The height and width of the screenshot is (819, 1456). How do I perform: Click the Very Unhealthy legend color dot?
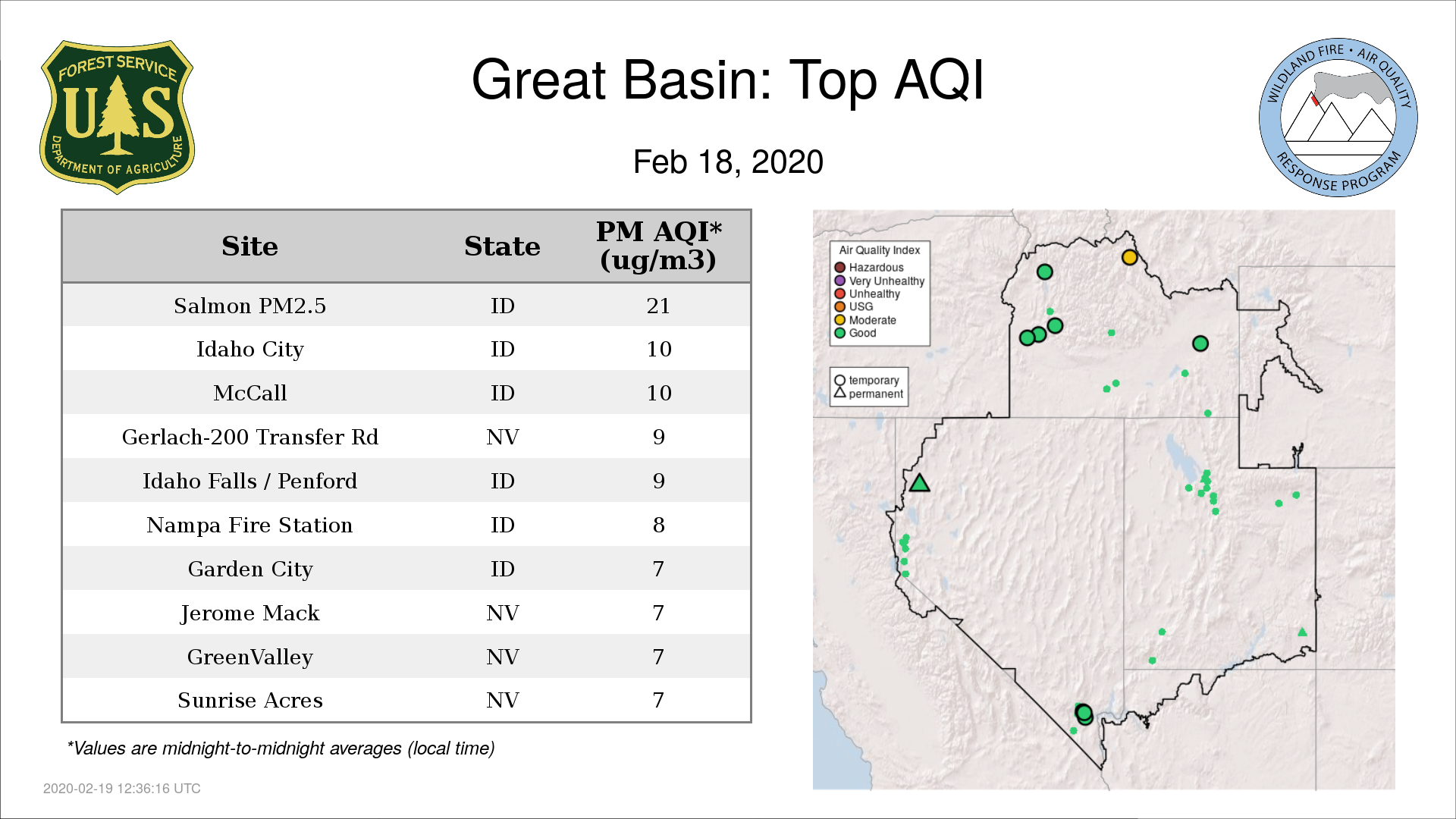[839, 281]
